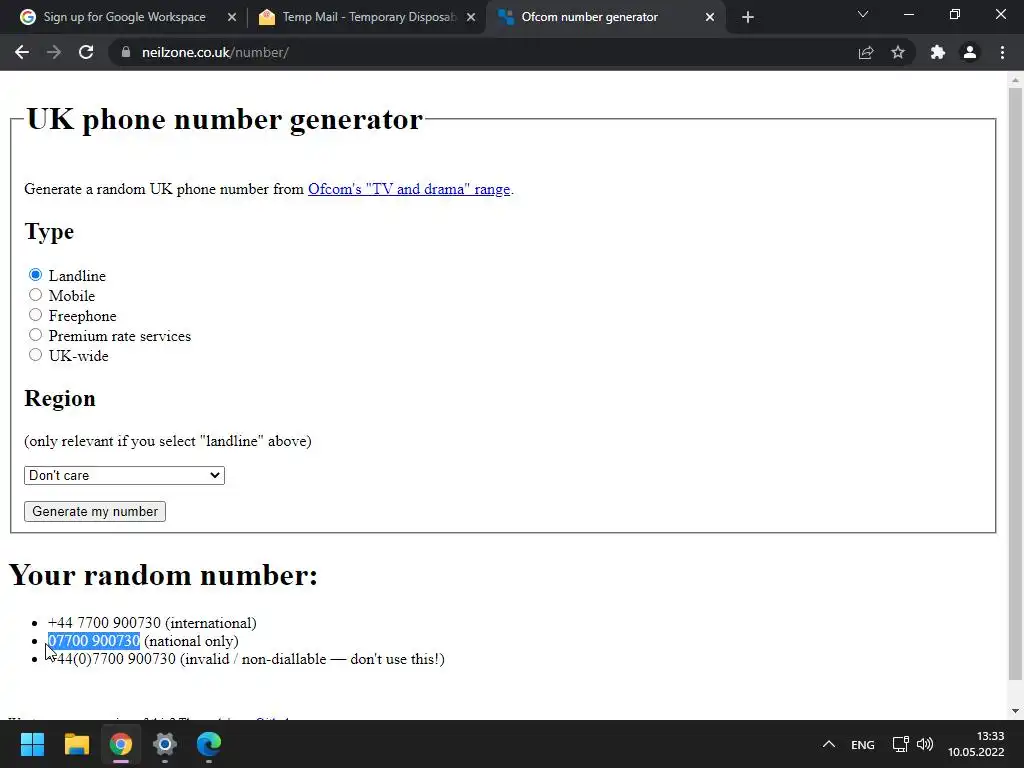Screen dimensions: 1024x768
Task: Click the scrollbar up arrow
Action: click(1015, 80)
